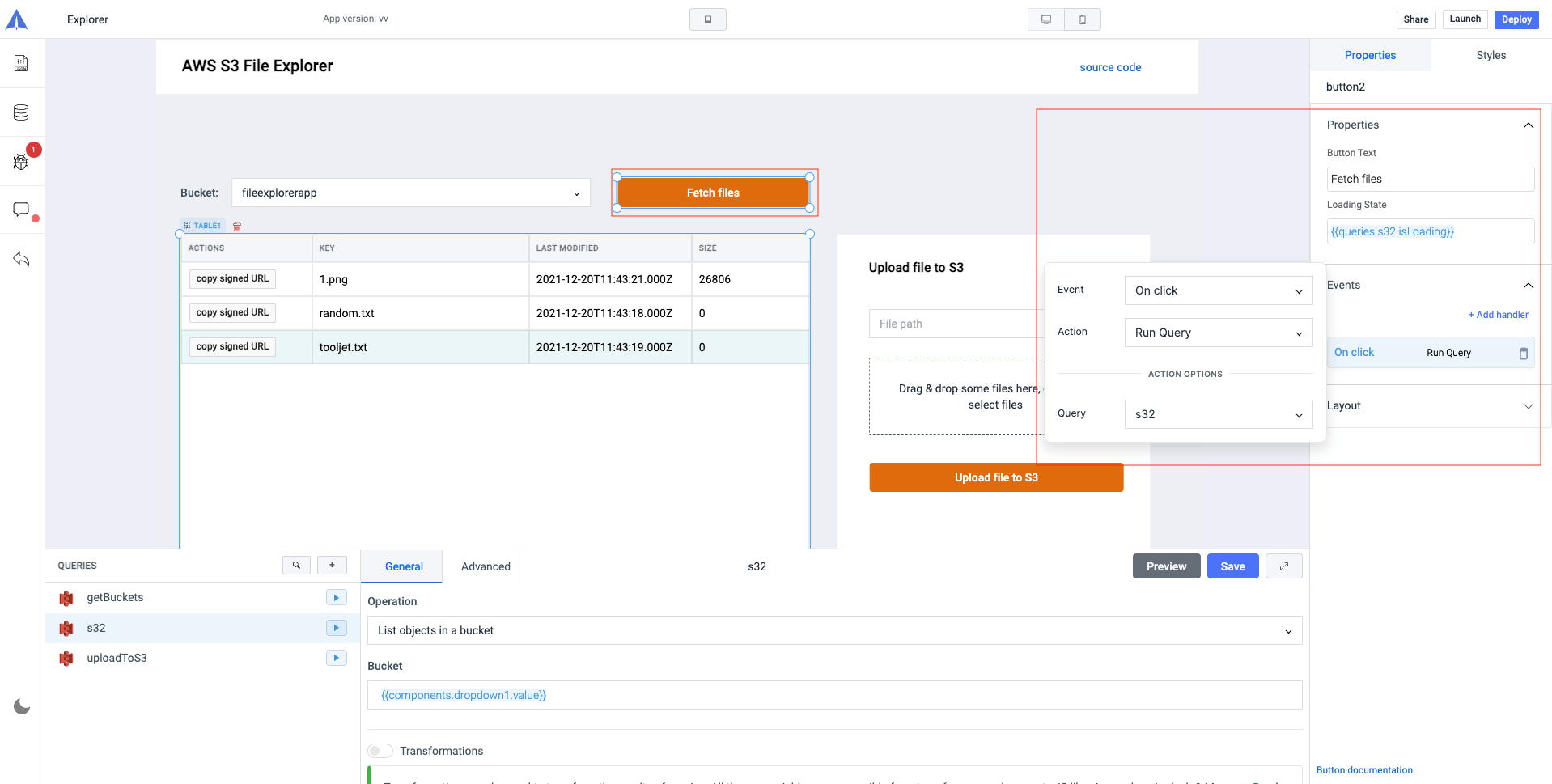Delete the On click event handler

[1523, 353]
